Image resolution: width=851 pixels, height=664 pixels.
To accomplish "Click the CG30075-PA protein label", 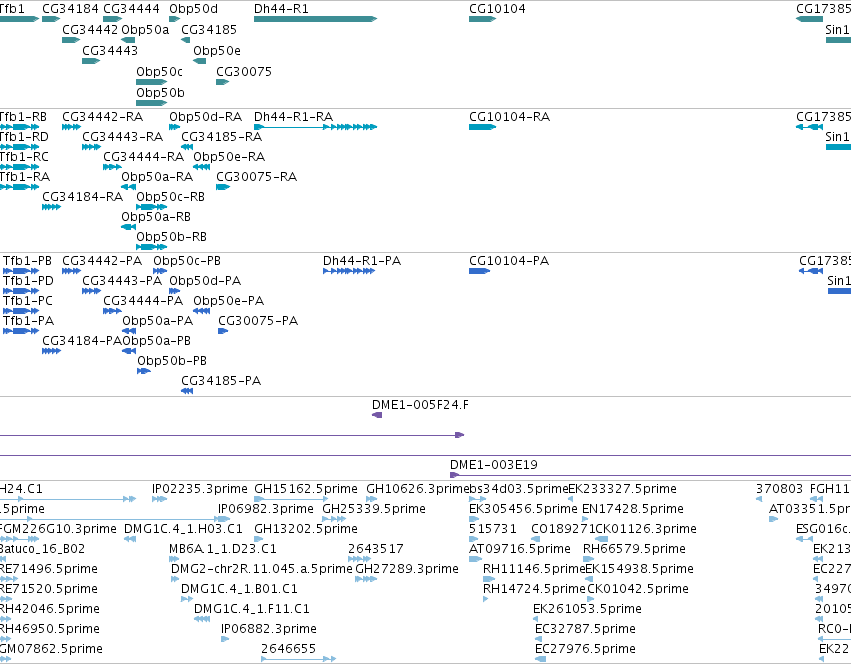I will pyautogui.click(x=258, y=322).
